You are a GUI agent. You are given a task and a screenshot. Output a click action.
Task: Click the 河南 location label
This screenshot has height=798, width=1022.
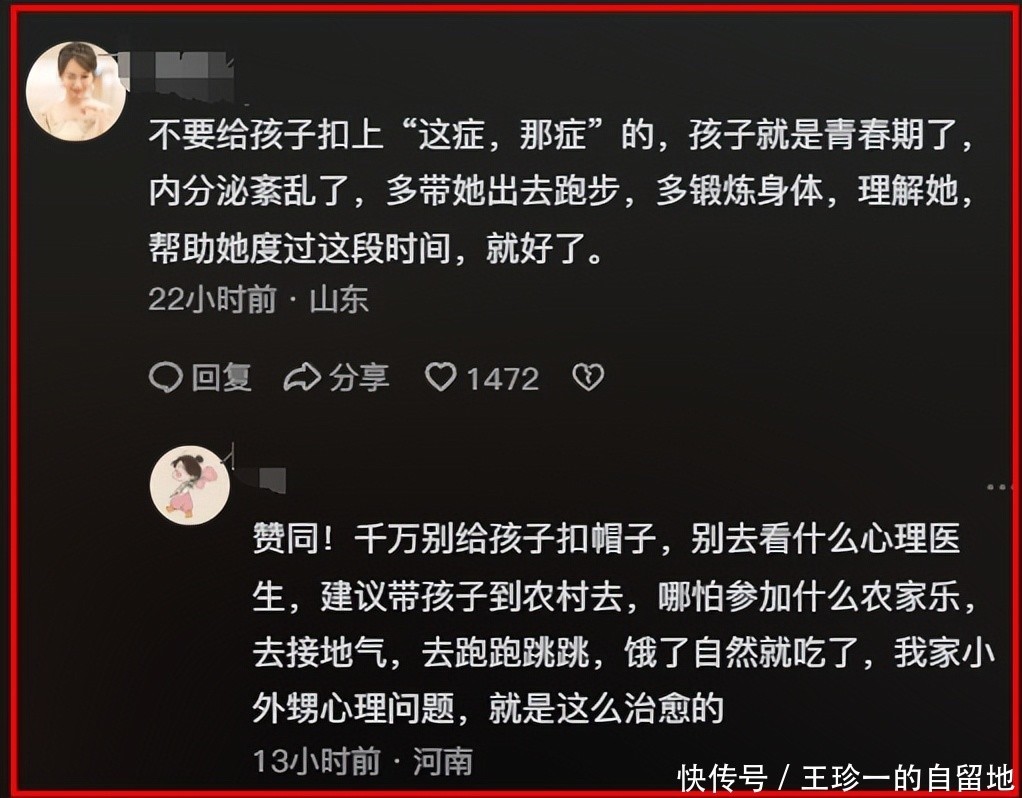click(443, 761)
